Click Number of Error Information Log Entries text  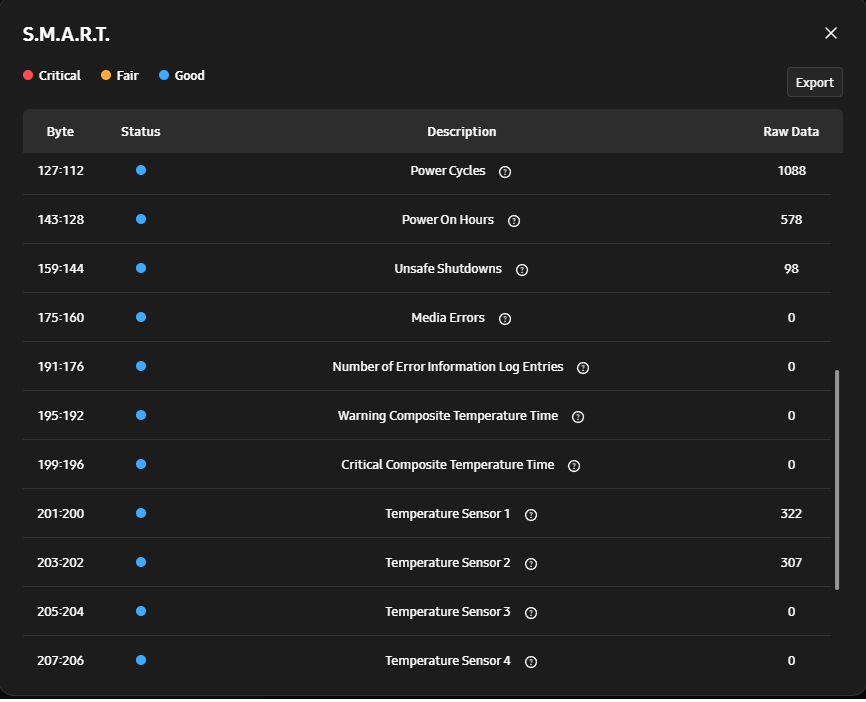coord(448,367)
